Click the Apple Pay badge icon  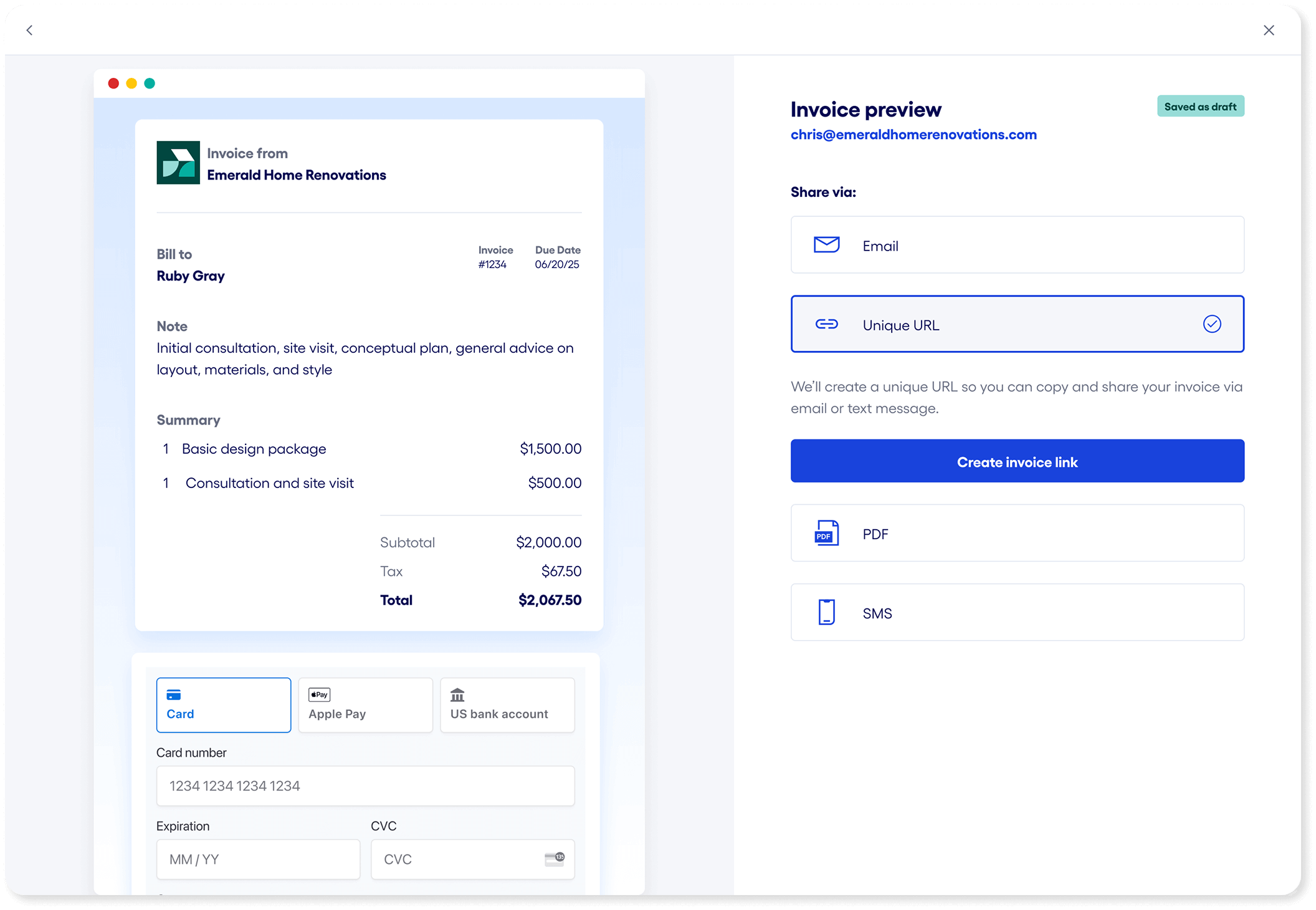click(x=320, y=694)
